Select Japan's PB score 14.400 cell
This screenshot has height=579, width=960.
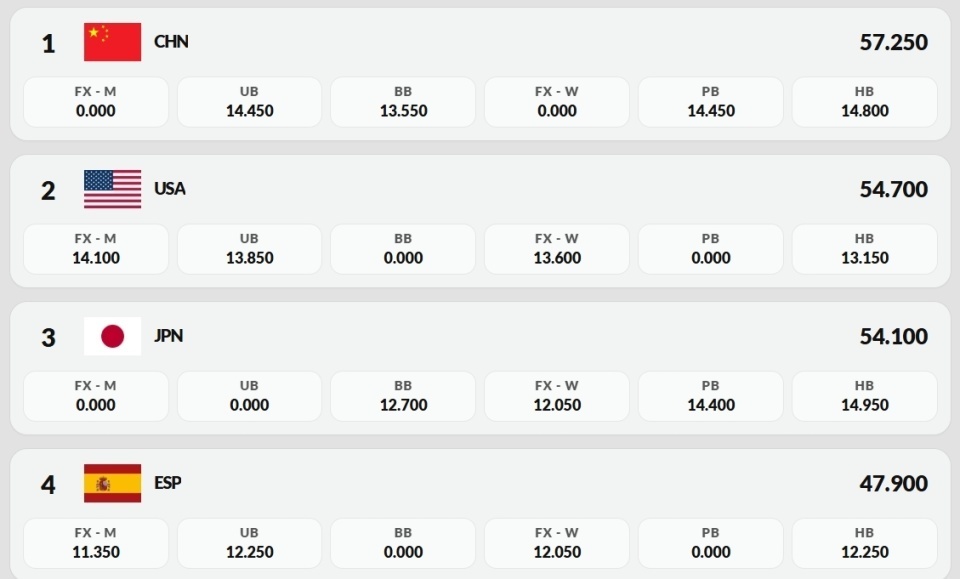(x=710, y=396)
